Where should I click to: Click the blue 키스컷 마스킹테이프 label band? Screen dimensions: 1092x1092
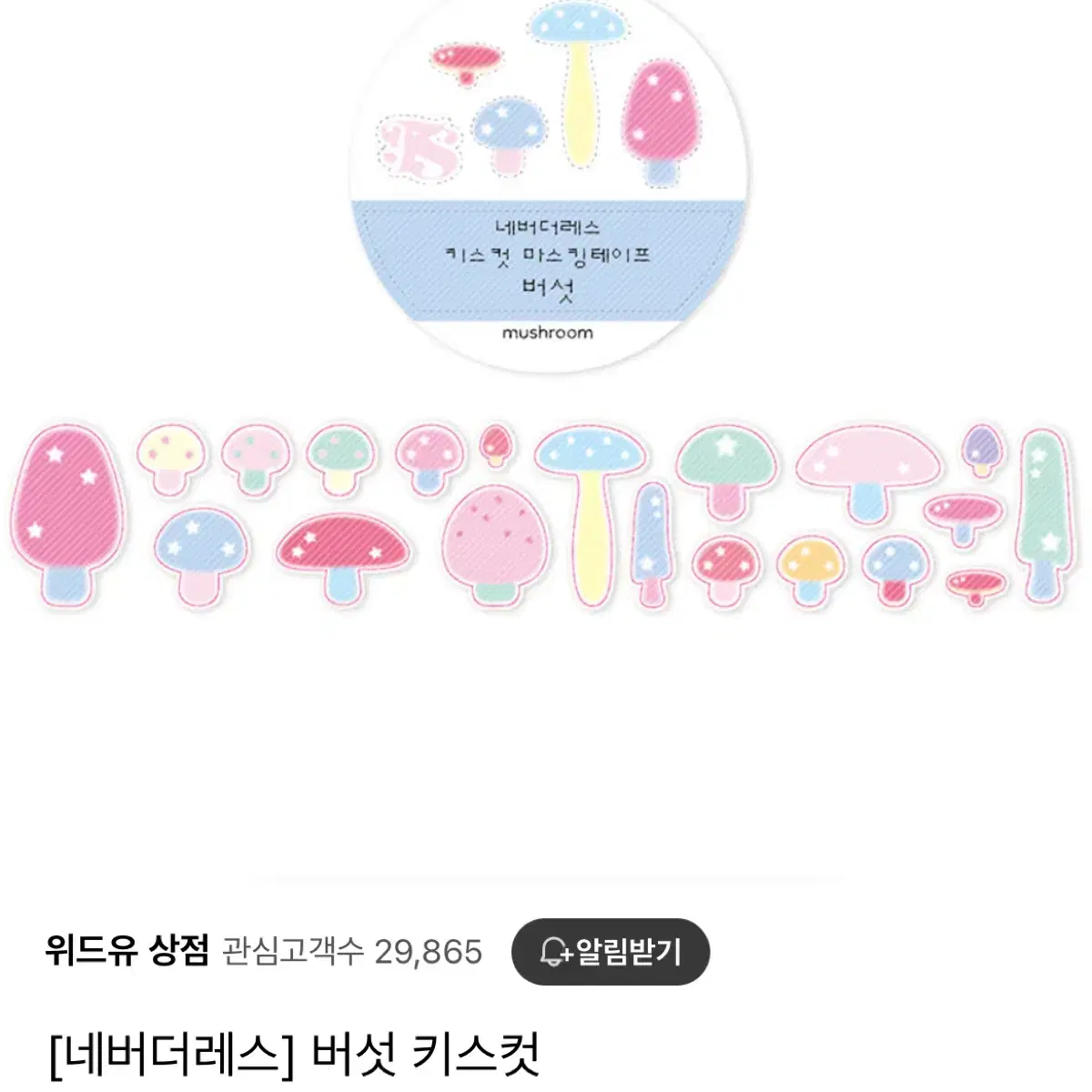[550, 258]
